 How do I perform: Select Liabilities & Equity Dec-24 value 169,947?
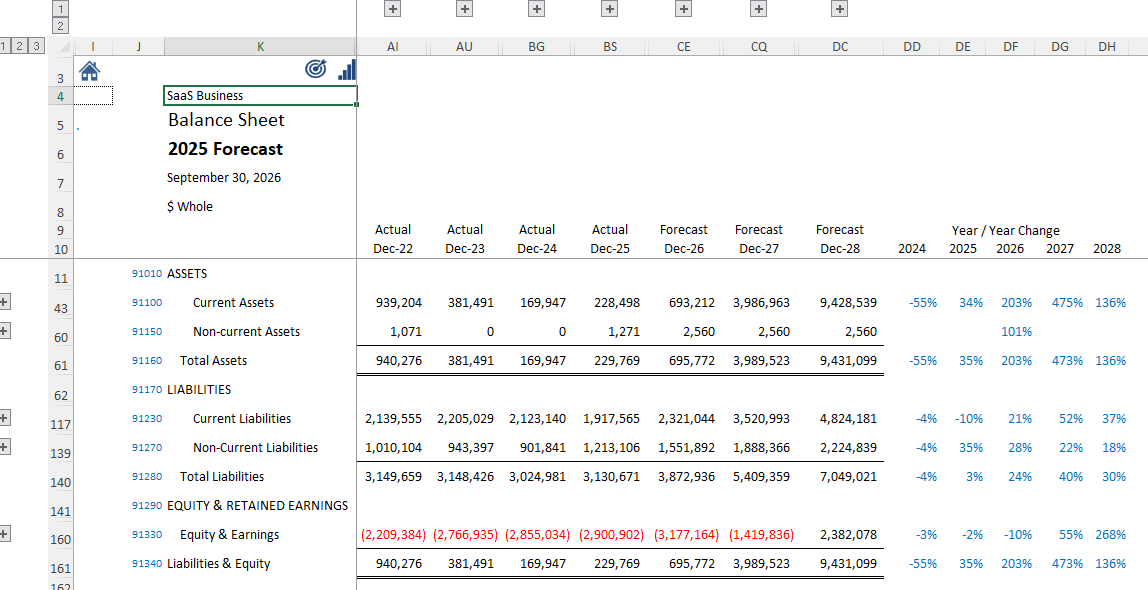click(542, 564)
